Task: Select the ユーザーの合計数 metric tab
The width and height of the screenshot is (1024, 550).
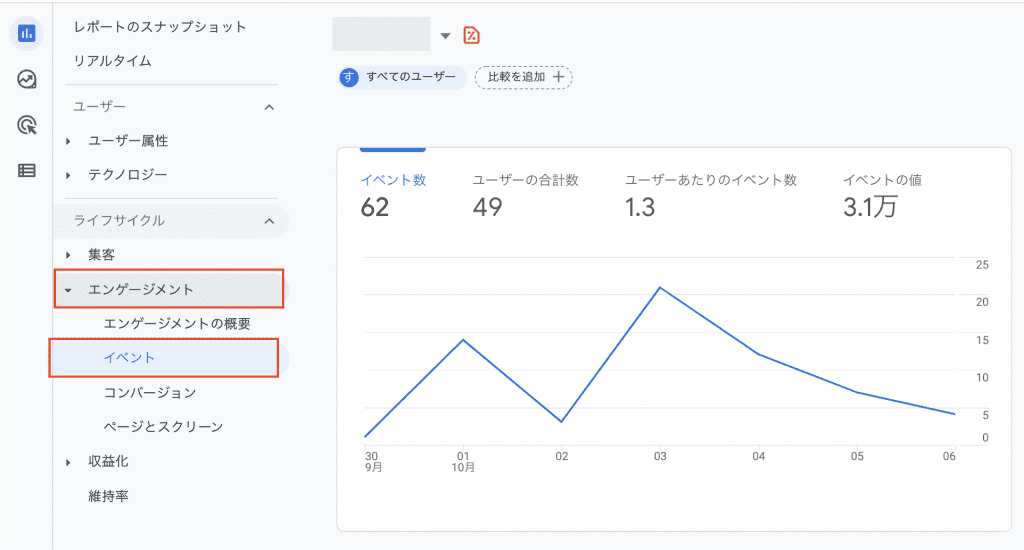Action: 526,180
